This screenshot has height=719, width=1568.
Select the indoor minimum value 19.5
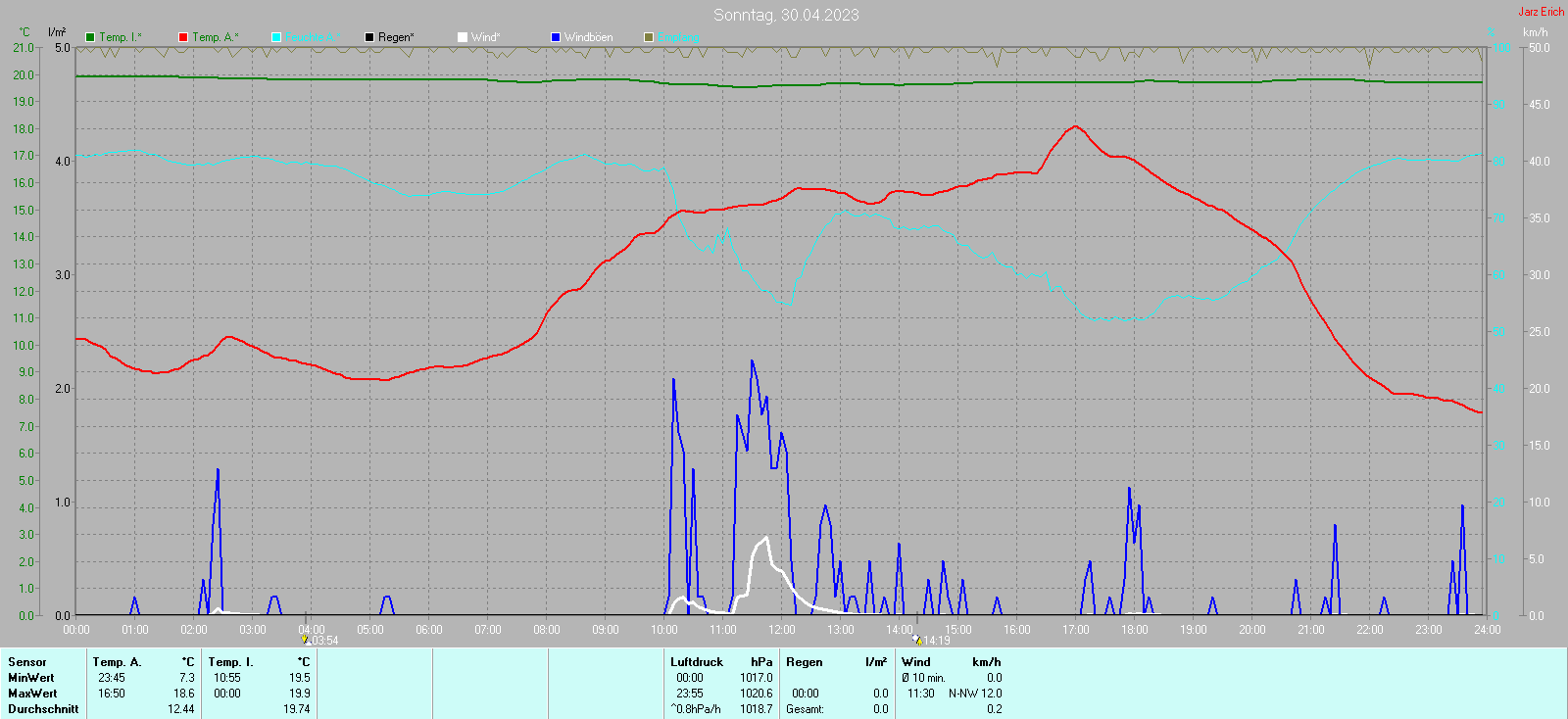coord(300,678)
